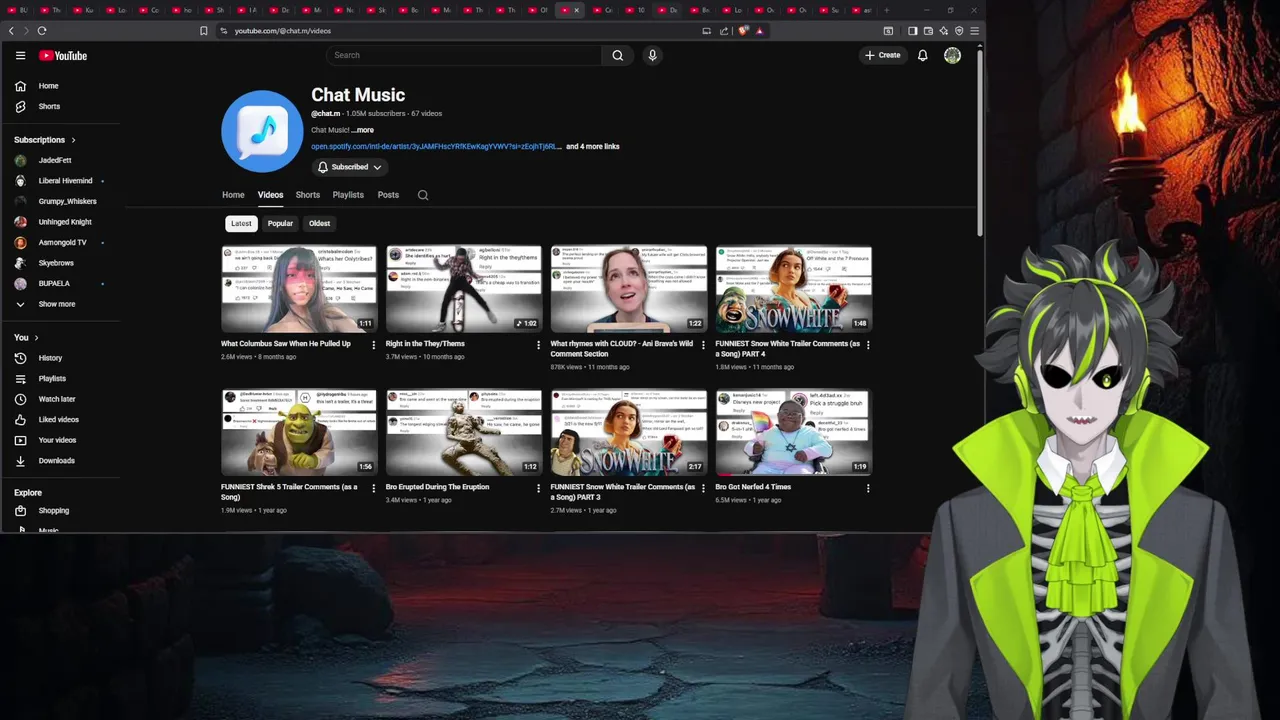Open a new browser tab with the plus button
Screen dimensions: 1280x720
(886, 10)
